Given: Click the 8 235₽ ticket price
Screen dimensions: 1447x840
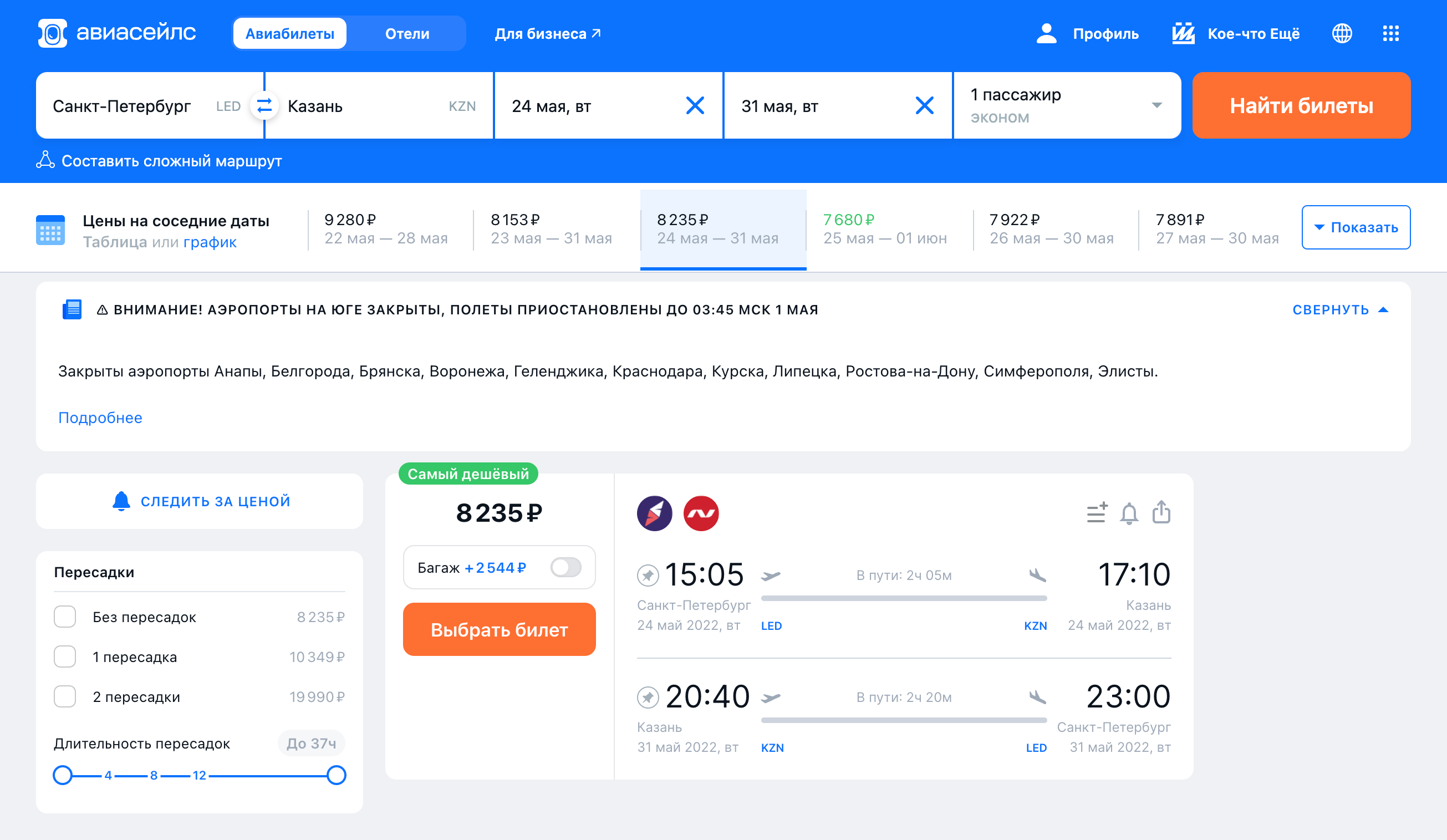Looking at the screenshot, I should tap(499, 513).
